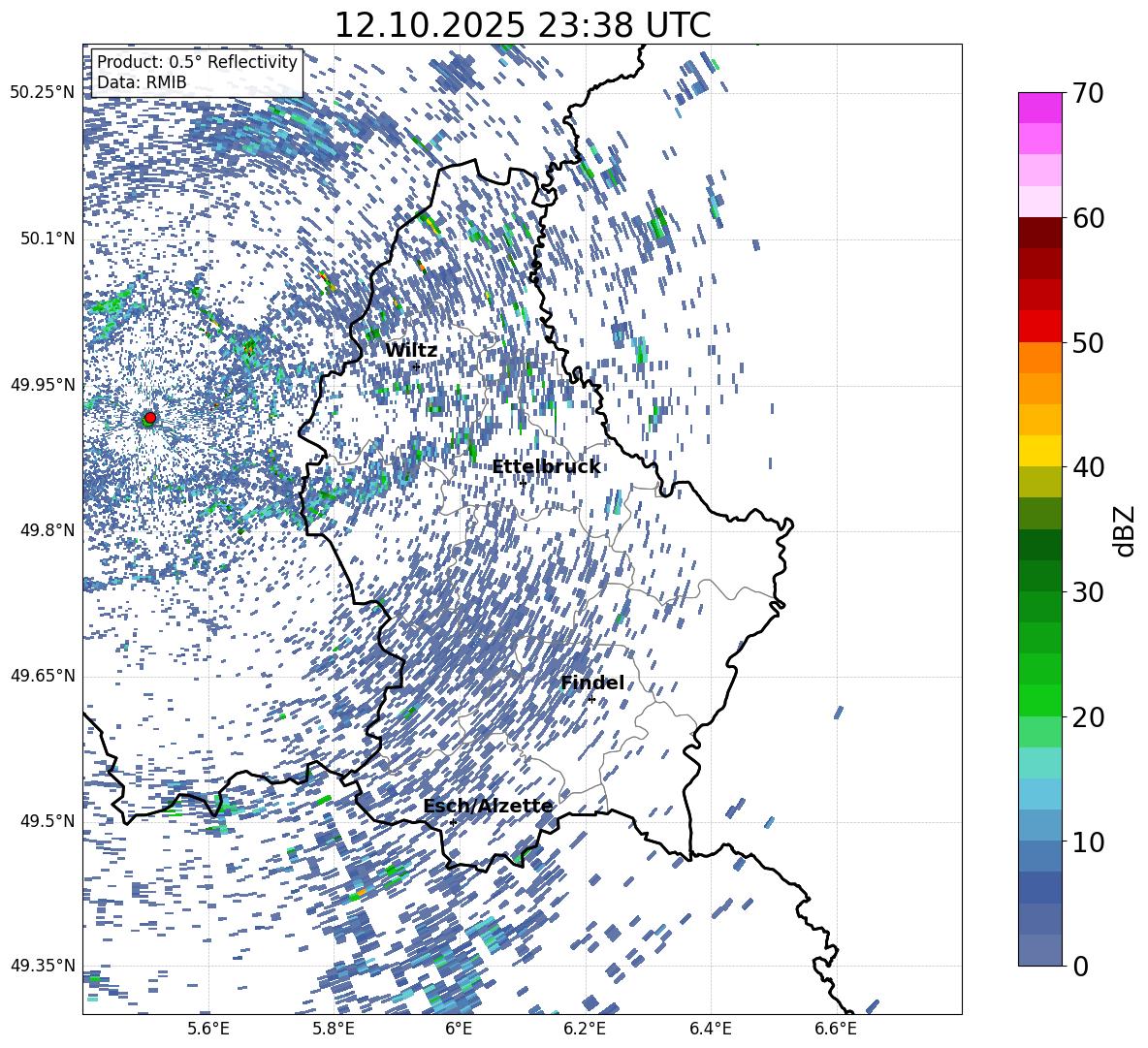Click the colorbar tick label 70
1148x1048 pixels.
(x=1088, y=93)
